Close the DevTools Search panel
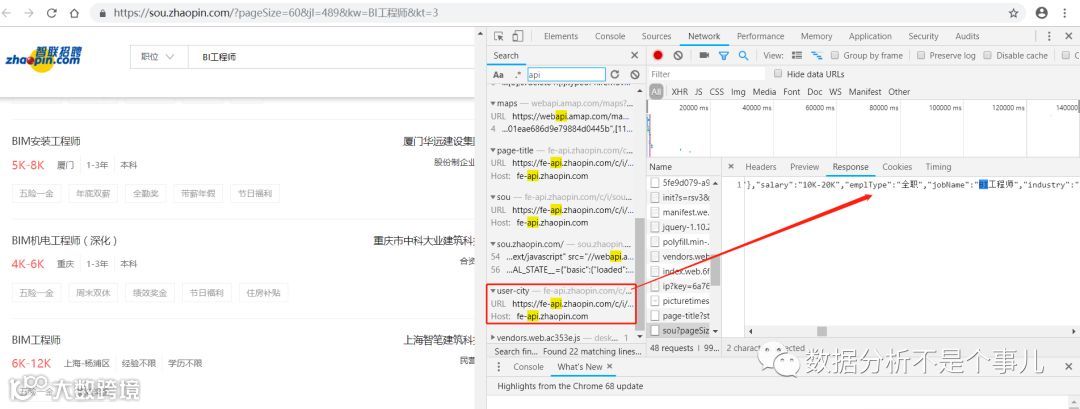Image resolution: width=1080 pixels, height=409 pixels. [x=634, y=55]
